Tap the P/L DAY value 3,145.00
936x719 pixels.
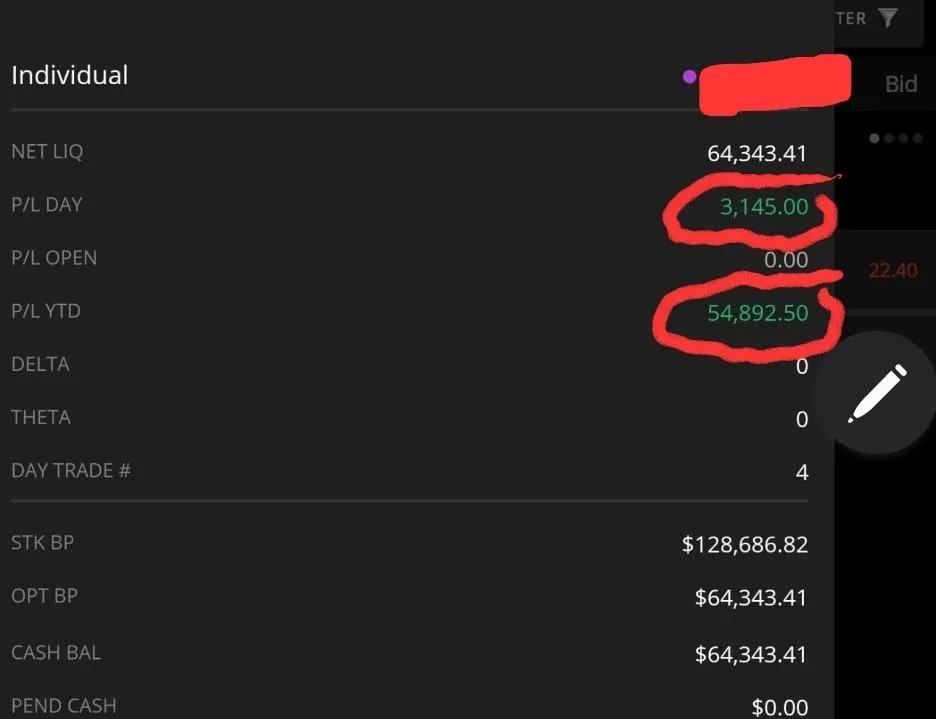click(x=764, y=207)
